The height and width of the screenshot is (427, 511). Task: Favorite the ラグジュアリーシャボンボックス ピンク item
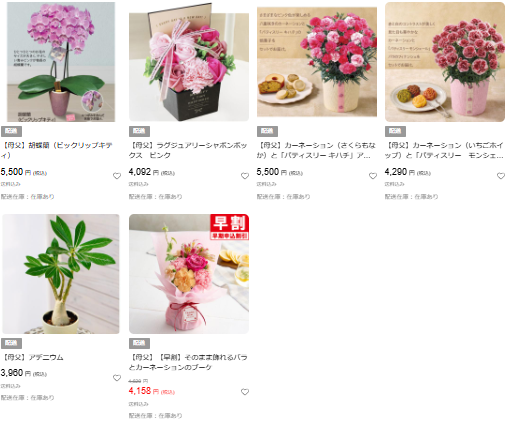tap(245, 176)
